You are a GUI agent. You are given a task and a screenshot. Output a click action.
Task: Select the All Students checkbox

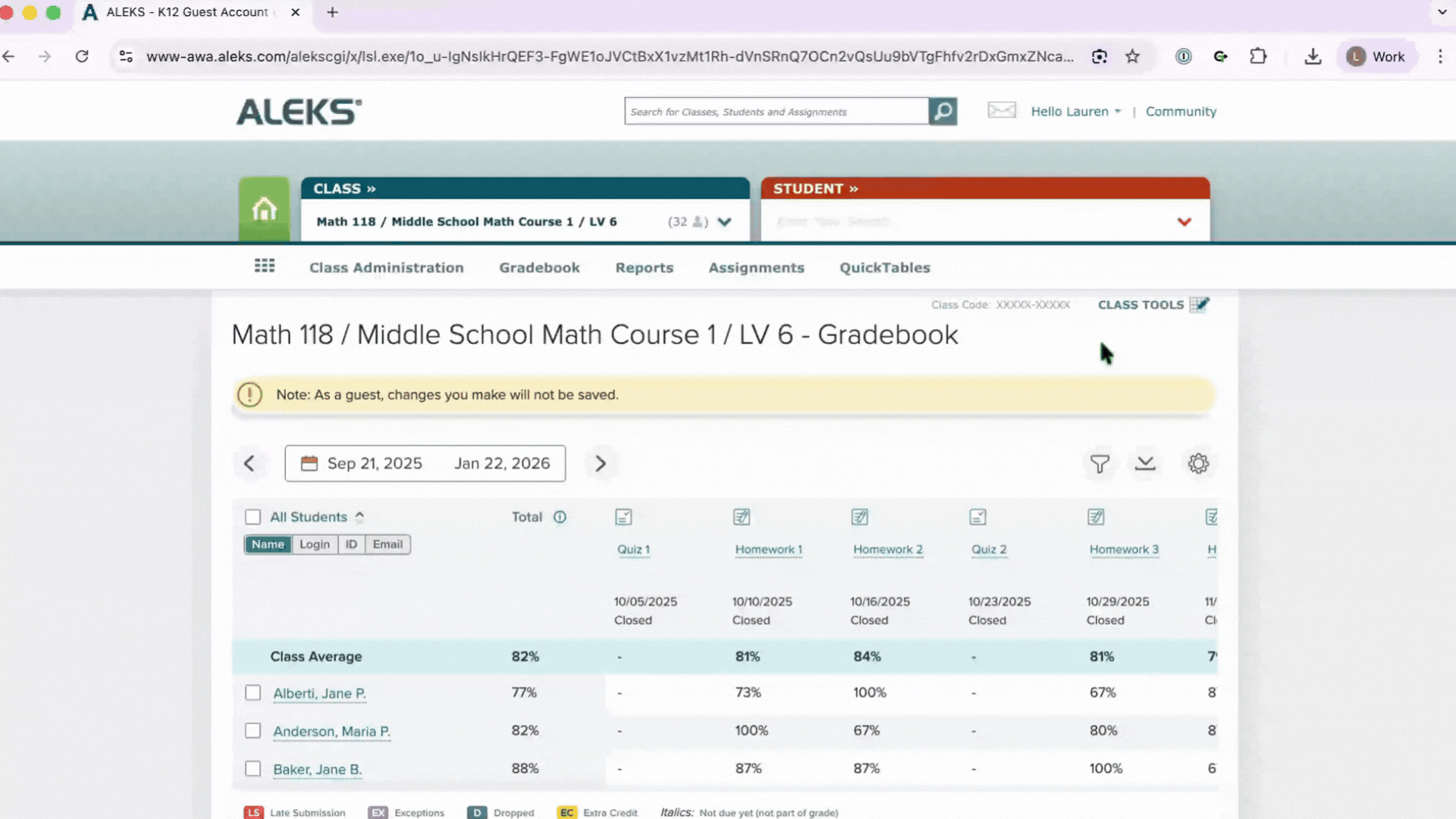tap(253, 516)
